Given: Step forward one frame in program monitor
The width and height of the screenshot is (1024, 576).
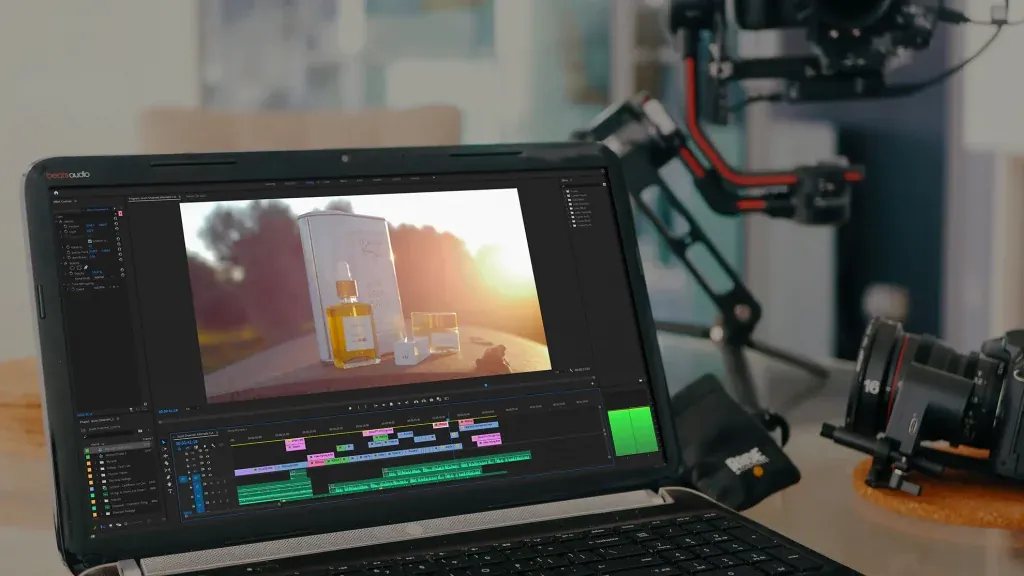Looking at the screenshot, I should pyautogui.click(x=399, y=403).
